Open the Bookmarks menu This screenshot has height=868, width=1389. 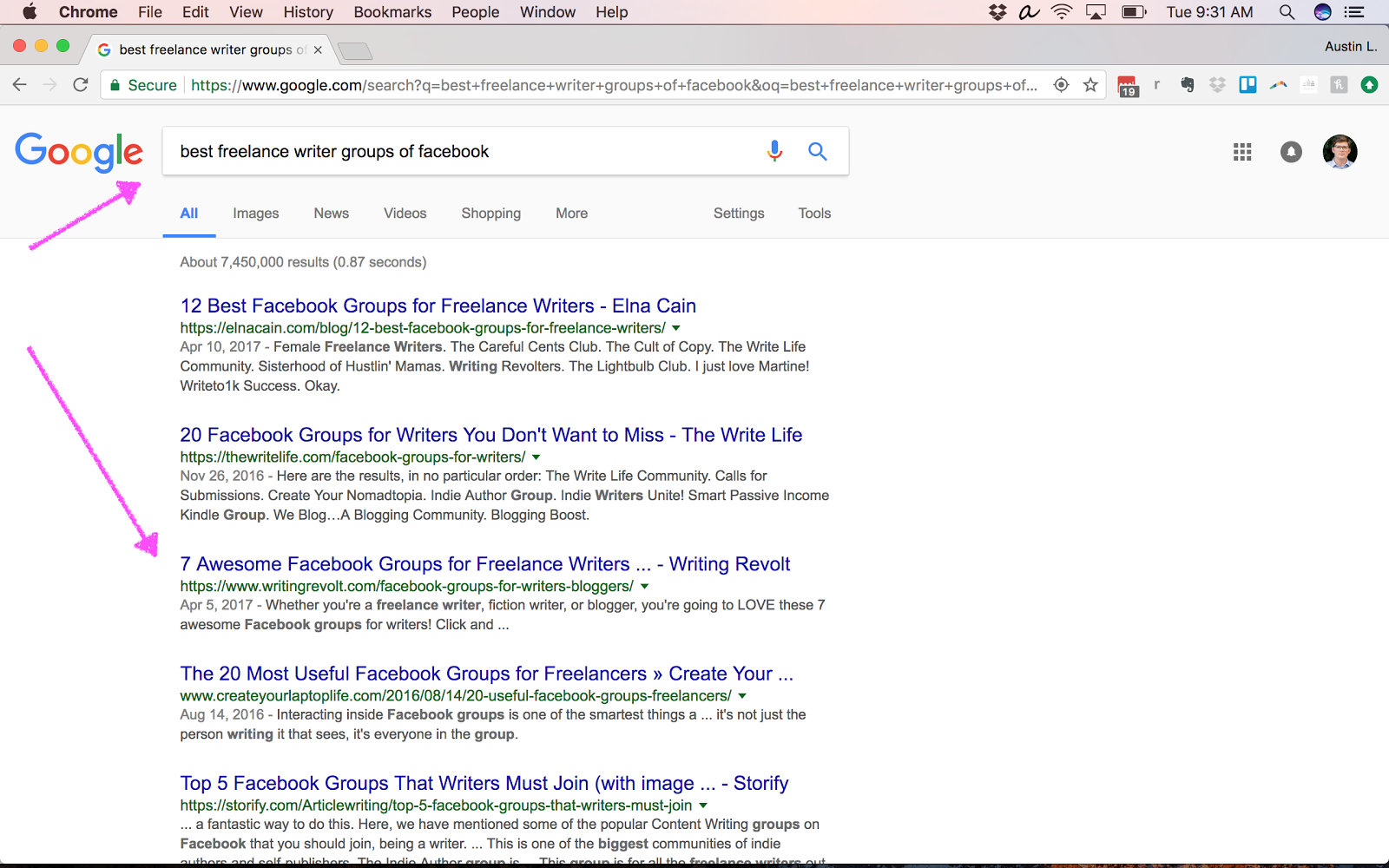(x=392, y=12)
